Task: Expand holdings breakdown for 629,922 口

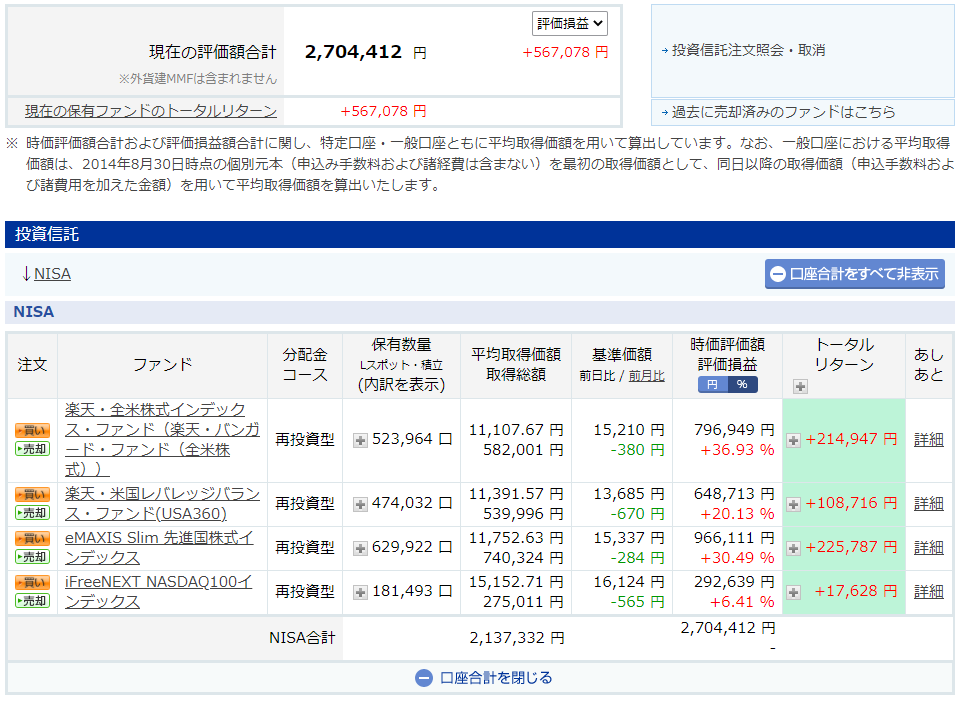Action: point(361,548)
